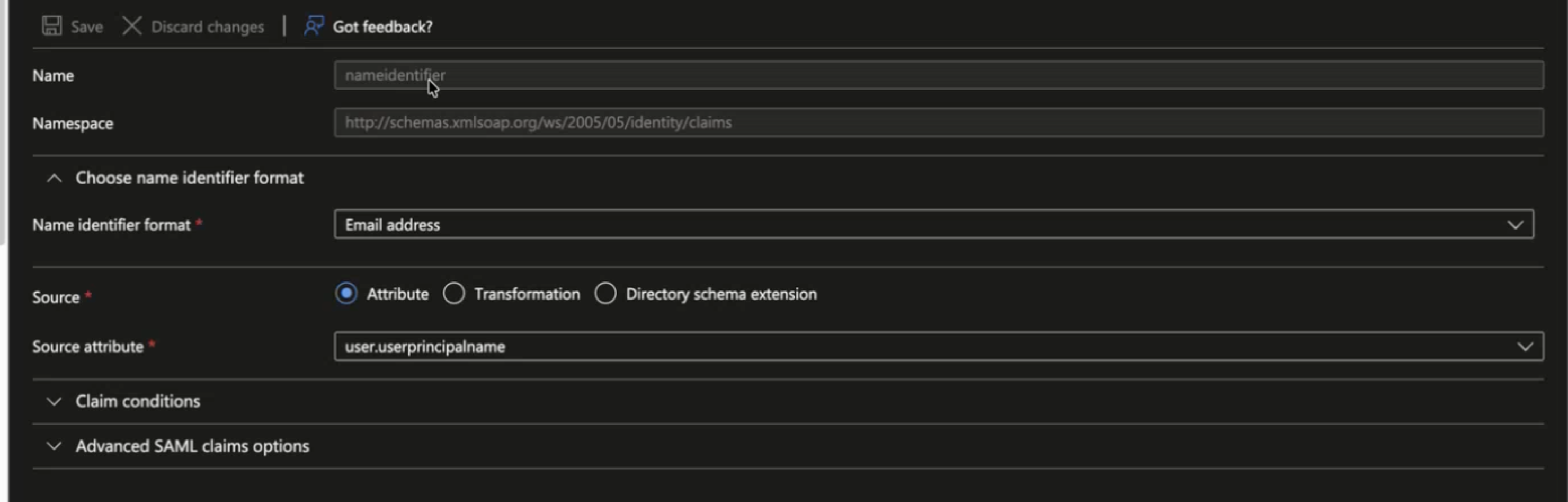Click the Claim conditions heading text
Viewport: 1568px width, 502px height.
138,401
